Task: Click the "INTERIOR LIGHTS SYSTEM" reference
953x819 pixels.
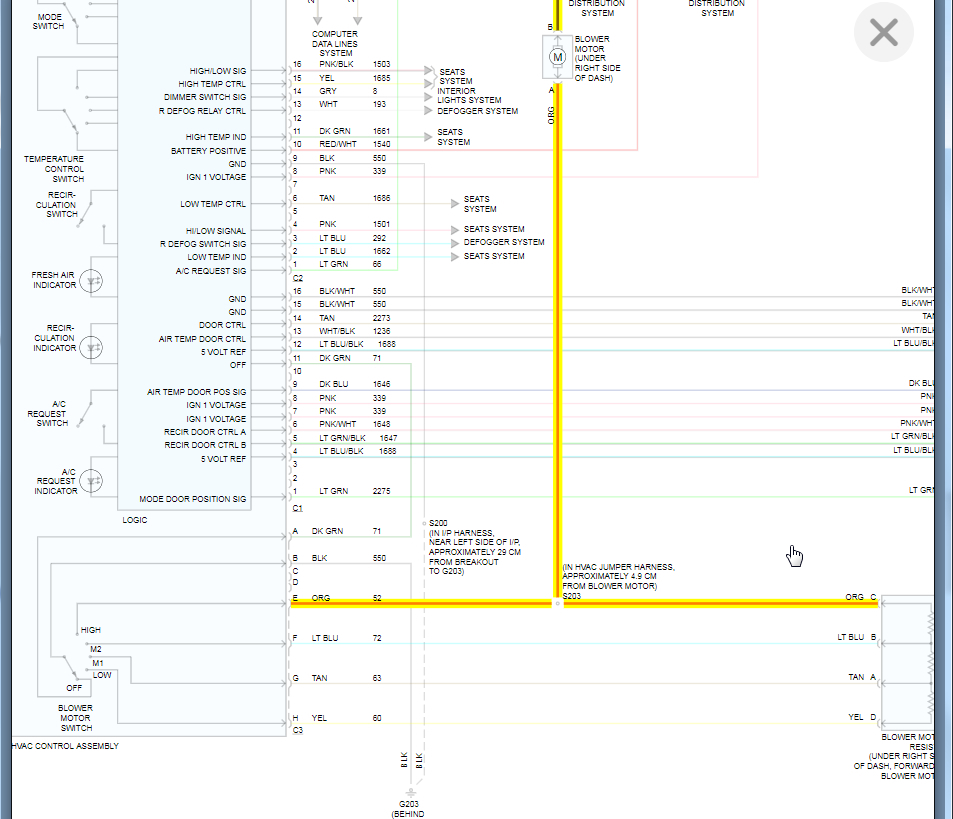Action: point(469,95)
